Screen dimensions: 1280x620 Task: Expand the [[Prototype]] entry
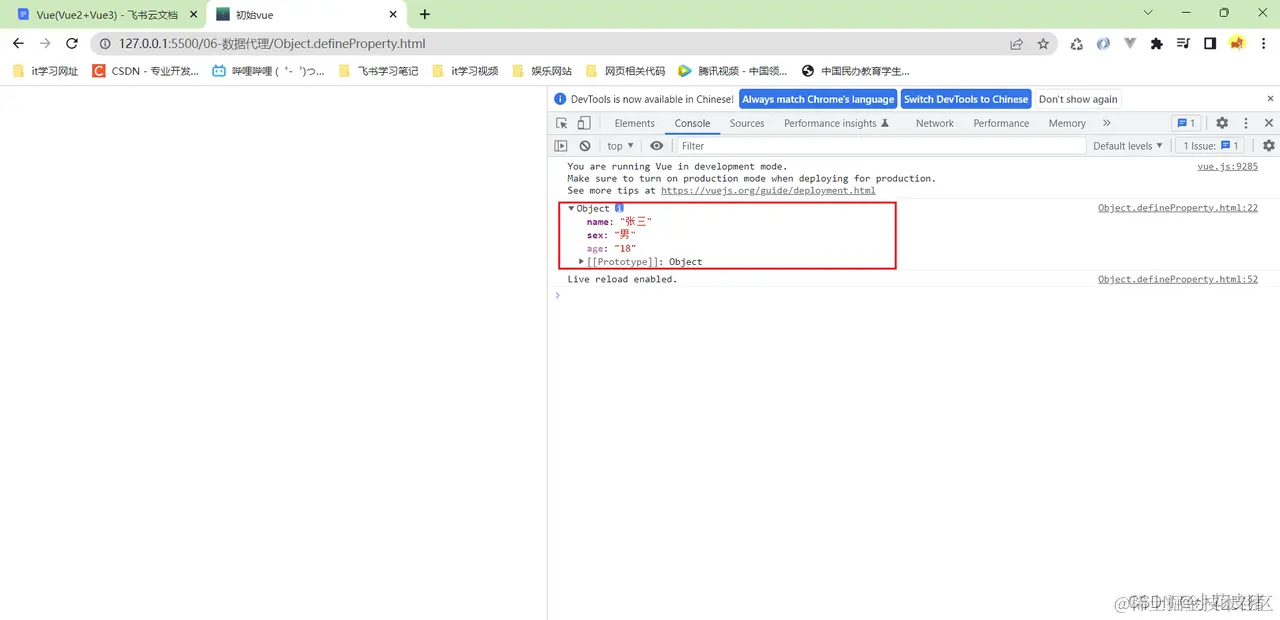pyautogui.click(x=582, y=262)
